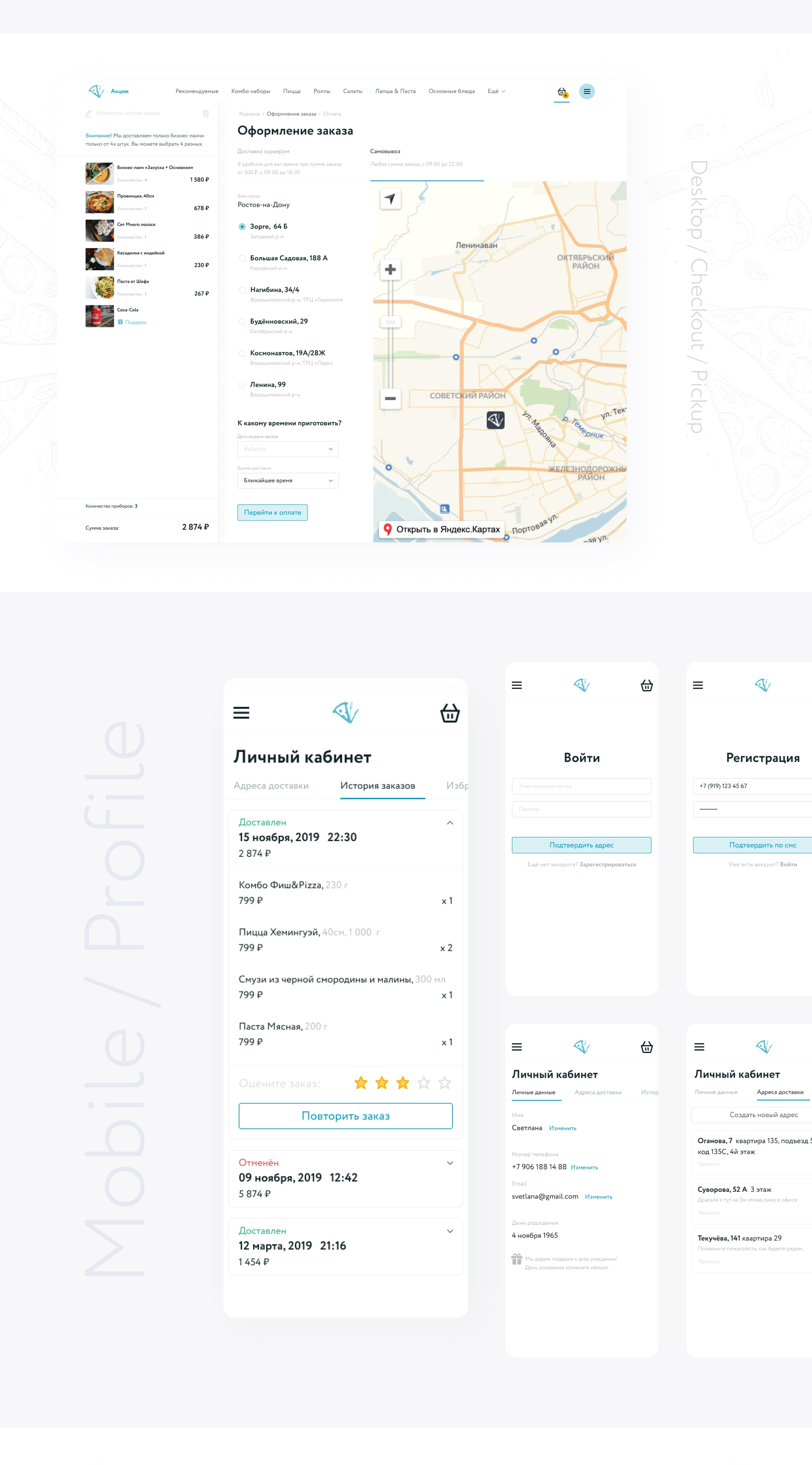
Task: Zoom in the map with the plus icon
Action: 390,270
